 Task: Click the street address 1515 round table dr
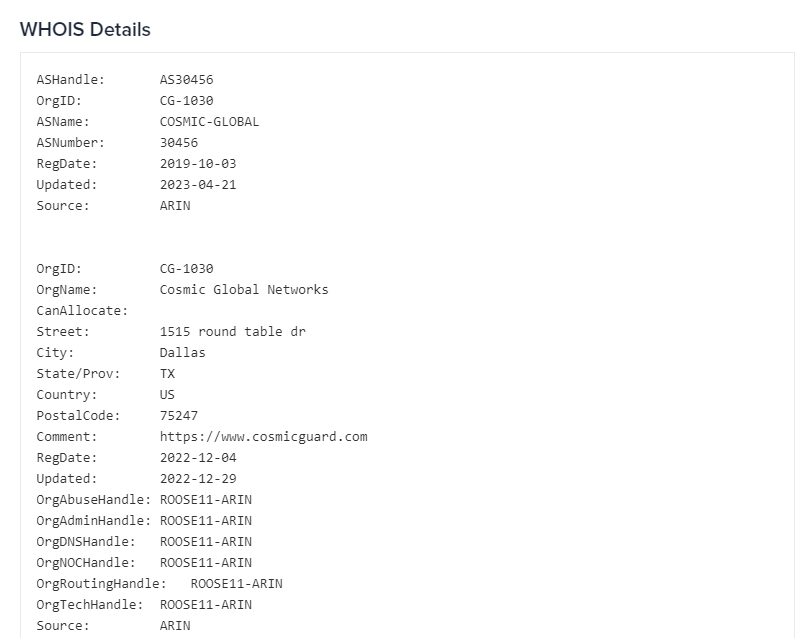[233, 332]
